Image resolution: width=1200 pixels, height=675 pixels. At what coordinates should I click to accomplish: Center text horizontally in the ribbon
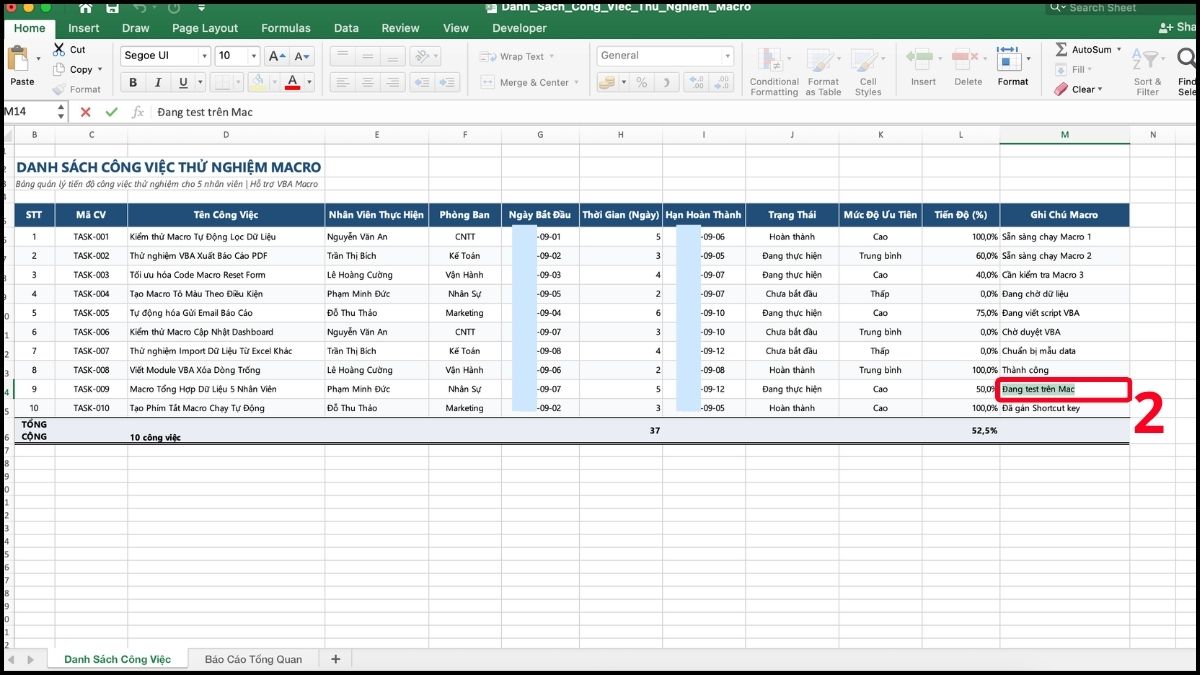point(367,83)
